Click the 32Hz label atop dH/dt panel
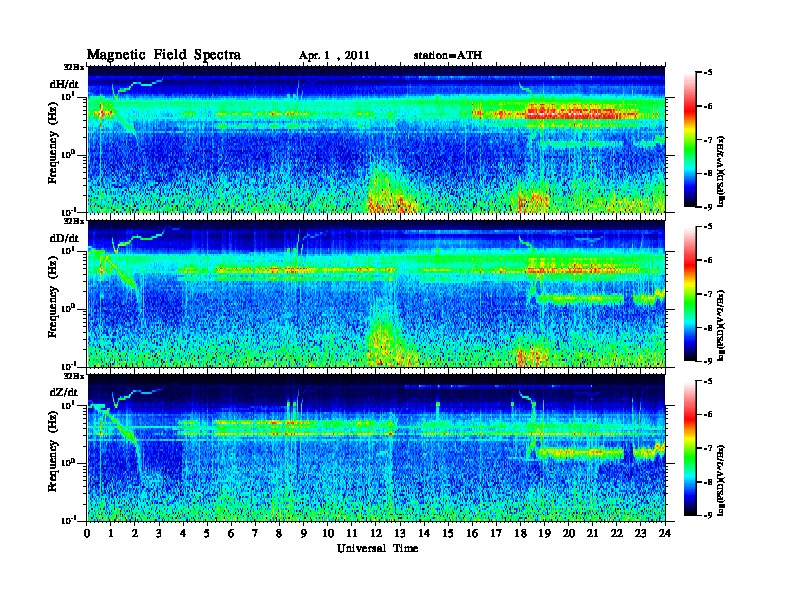The height and width of the screenshot is (612, 792). (74, 67)
